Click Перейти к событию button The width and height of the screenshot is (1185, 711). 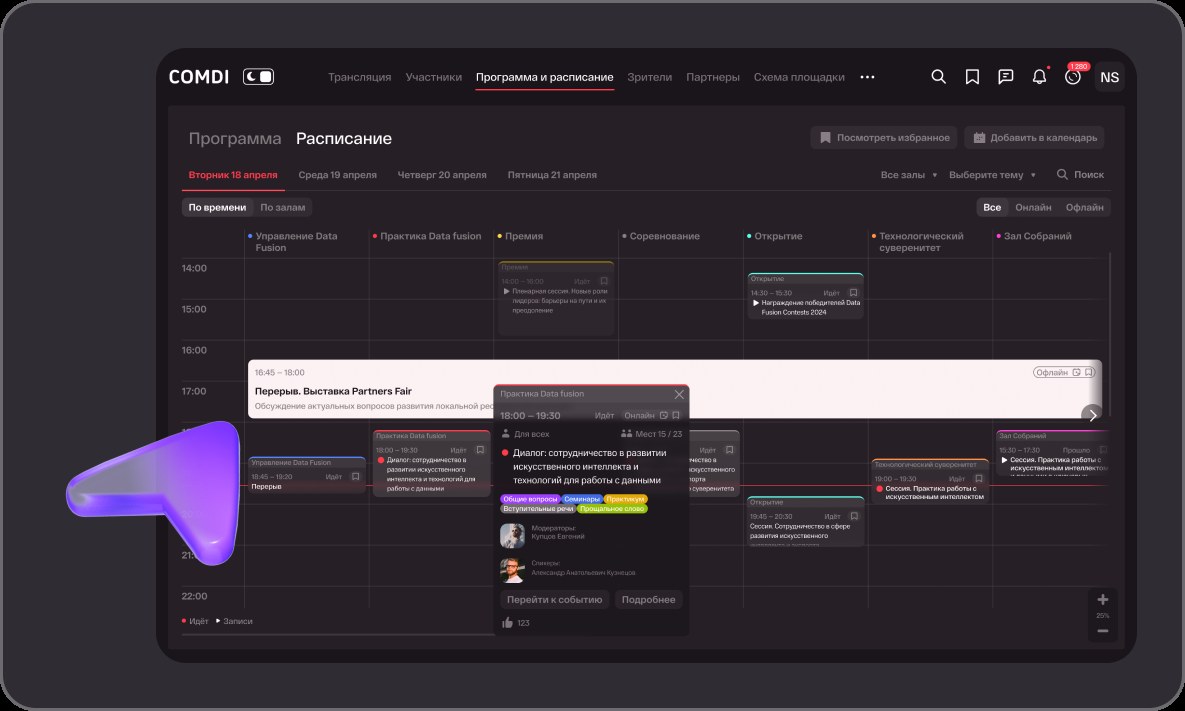pyautogui.click(x=555, y=600)
